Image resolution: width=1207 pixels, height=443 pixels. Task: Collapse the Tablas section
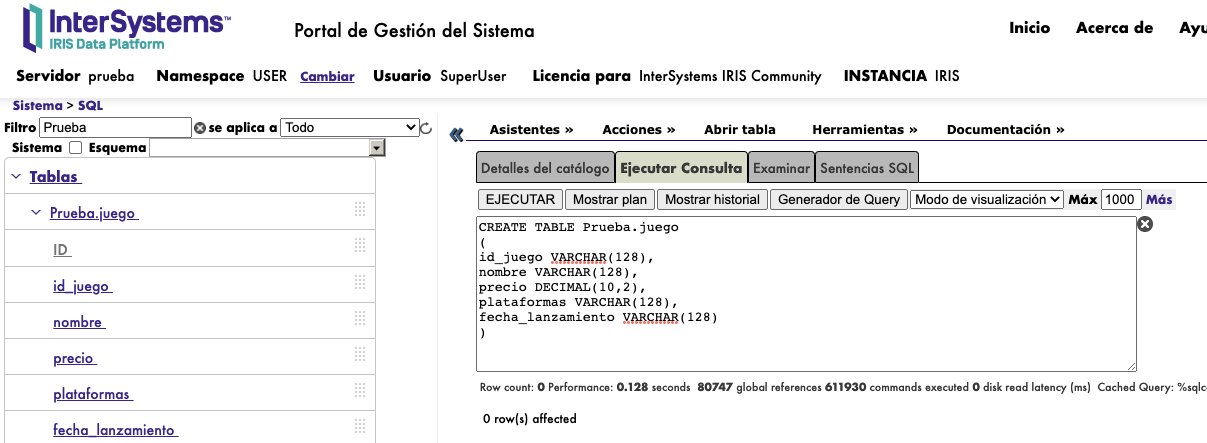click(x=17, y=177)
